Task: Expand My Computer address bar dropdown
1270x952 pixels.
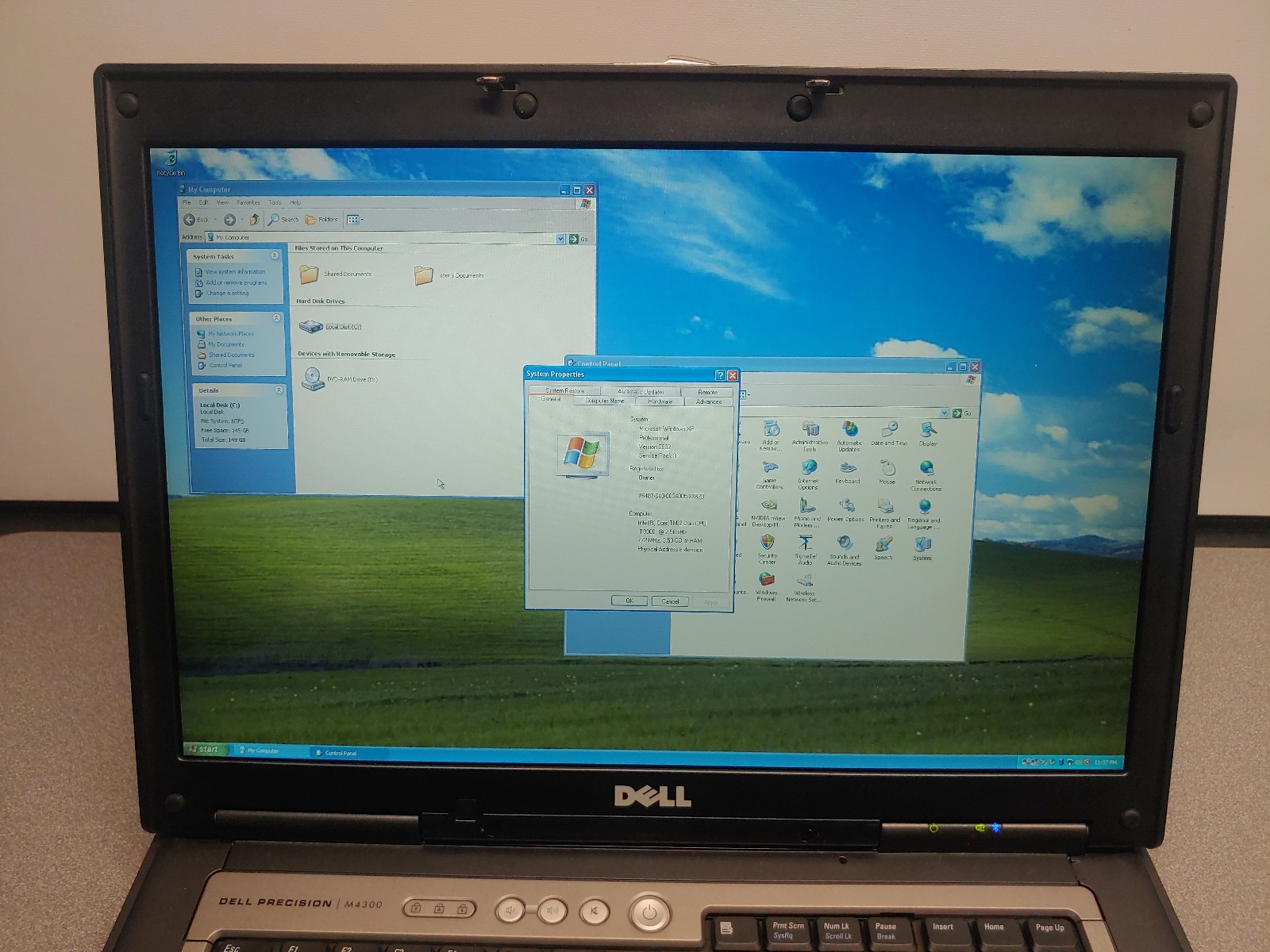Action: click(x=560, y=239)
